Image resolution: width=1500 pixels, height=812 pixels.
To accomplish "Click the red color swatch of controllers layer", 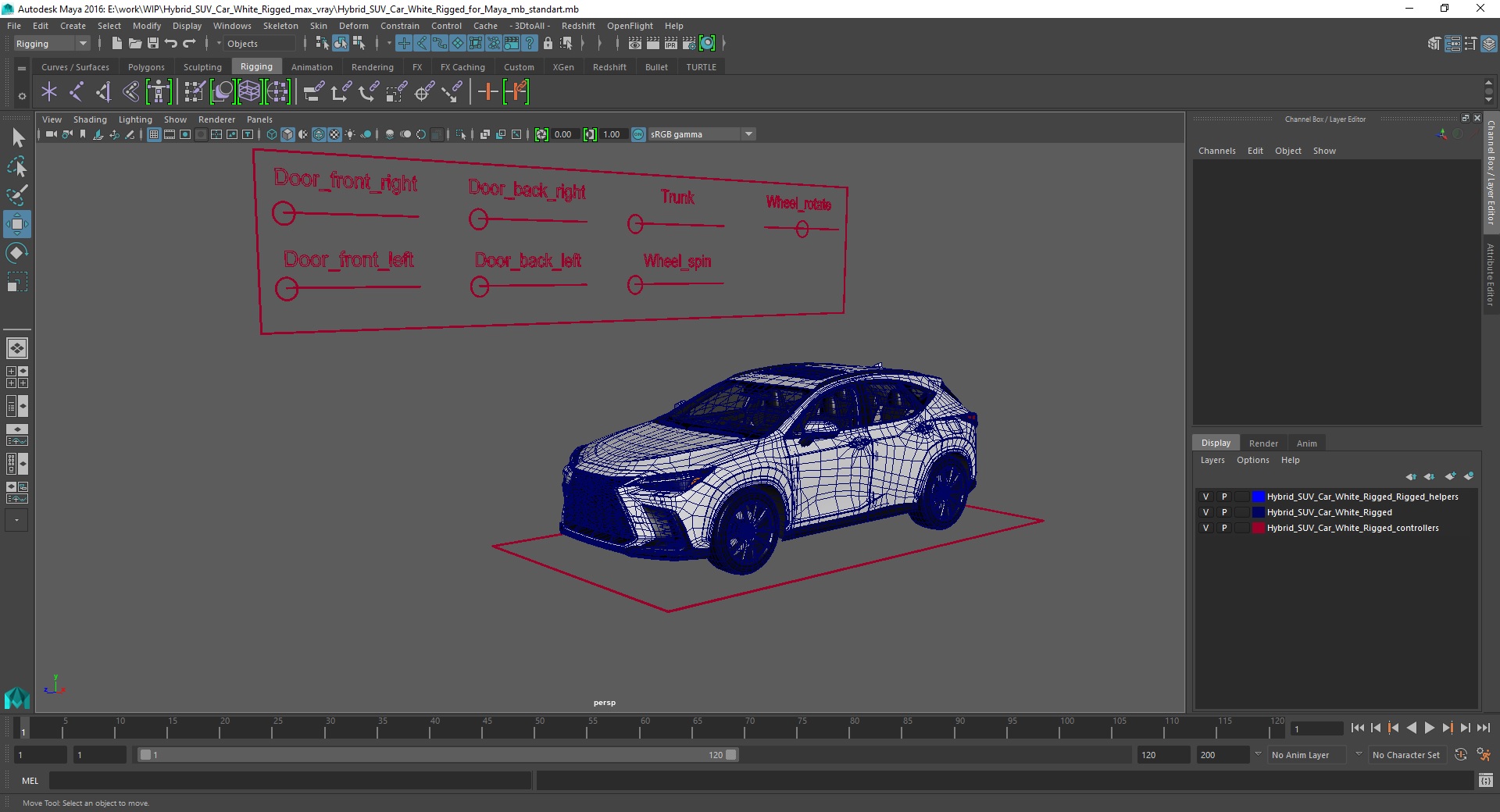I will point(1258,528).
